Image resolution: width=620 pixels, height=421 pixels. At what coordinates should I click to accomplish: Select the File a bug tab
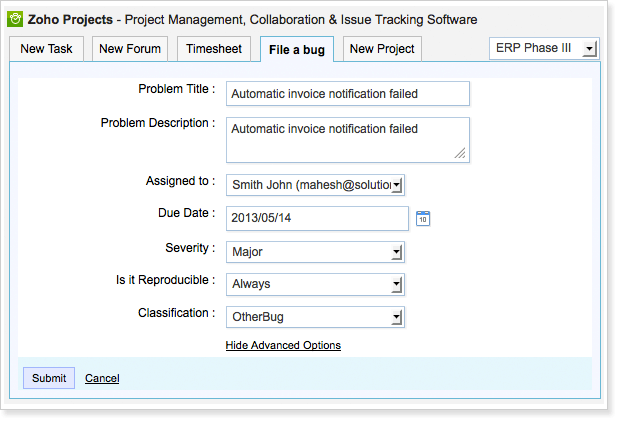tap(297, 49)
